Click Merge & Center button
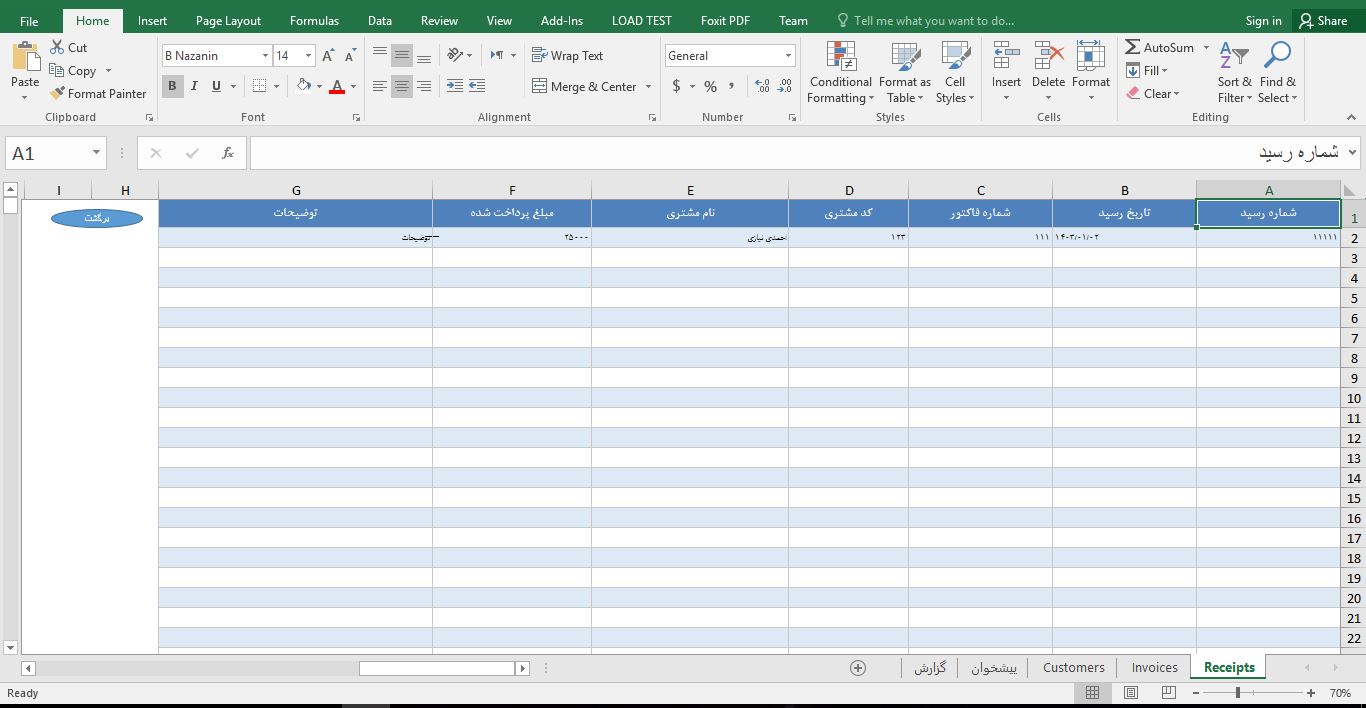1366x708 pixels. pyautogui.click(x=584, y=87)
